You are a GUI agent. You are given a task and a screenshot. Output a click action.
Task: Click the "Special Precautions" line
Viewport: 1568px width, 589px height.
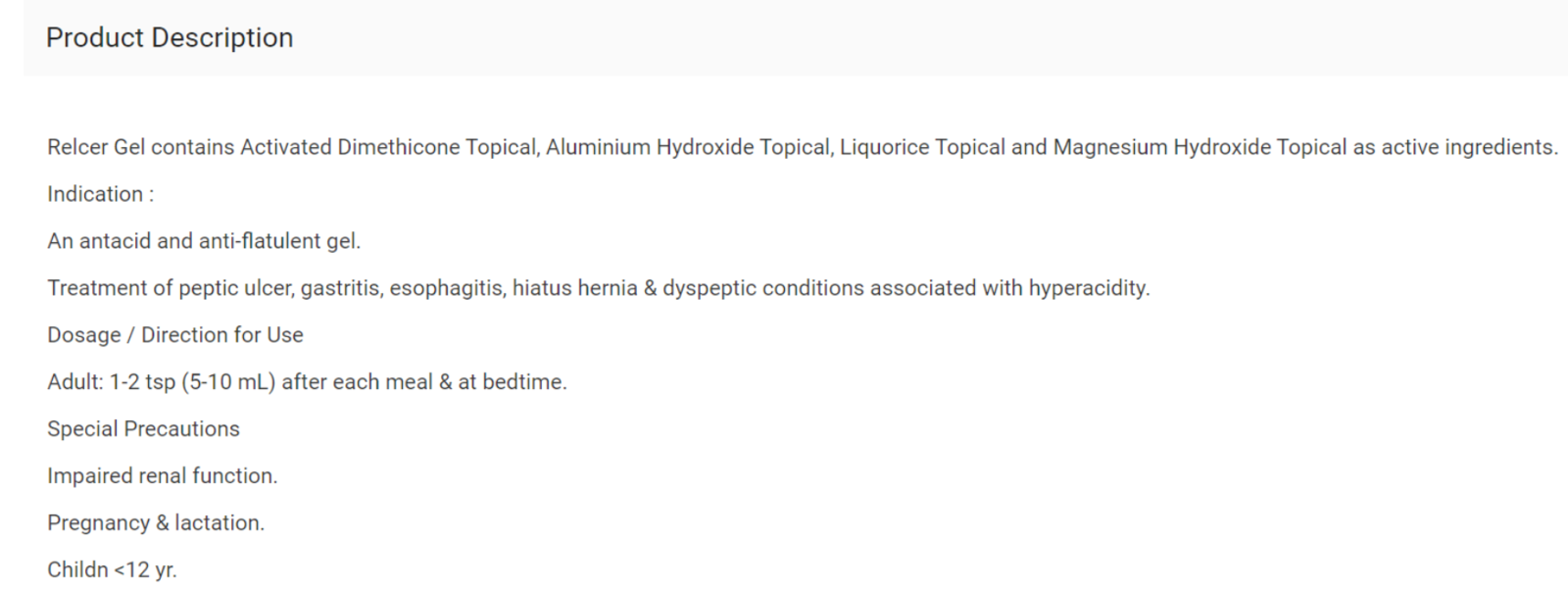(143, 429)
